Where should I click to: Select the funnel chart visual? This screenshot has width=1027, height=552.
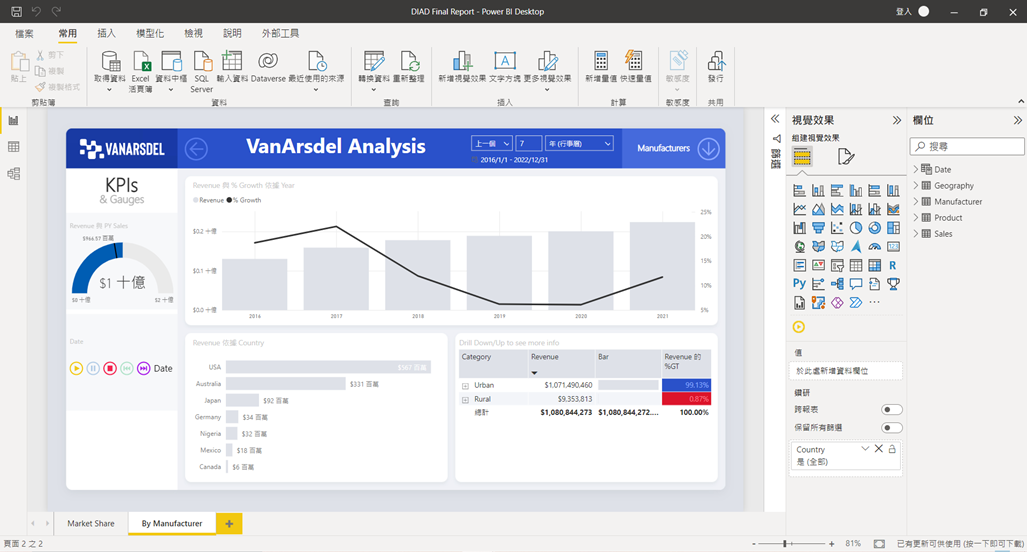pos(818,228)
